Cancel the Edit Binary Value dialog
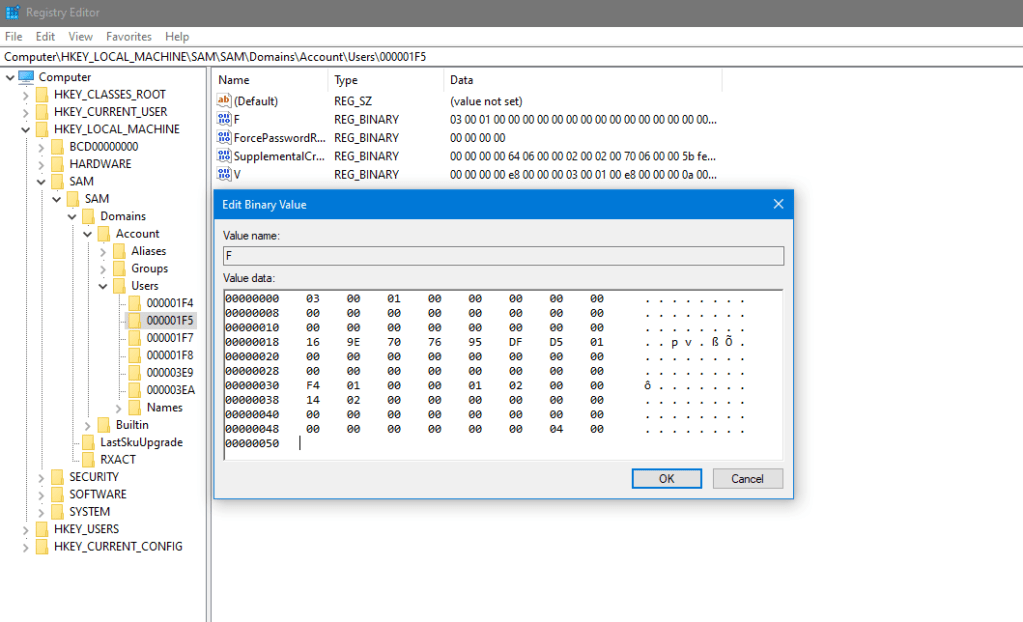The image size is (1023, 622). pyautogui.click(x=747, y=479)
